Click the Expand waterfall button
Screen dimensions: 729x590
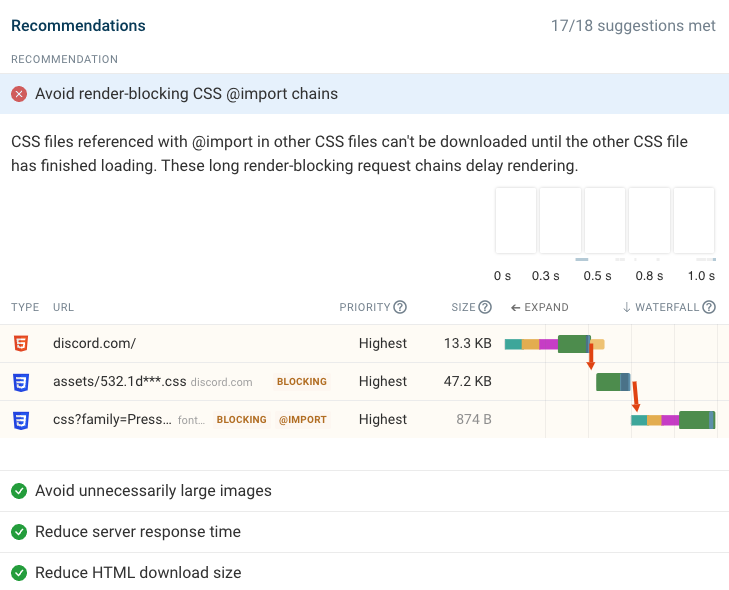pos(539,307)
